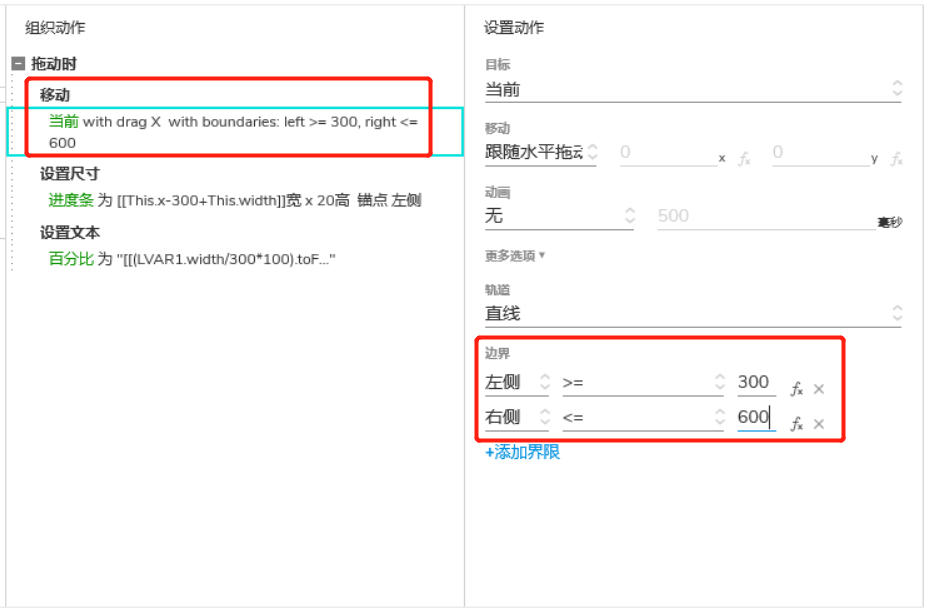Open the 动画 无 animation dropdown

(560, 216)
